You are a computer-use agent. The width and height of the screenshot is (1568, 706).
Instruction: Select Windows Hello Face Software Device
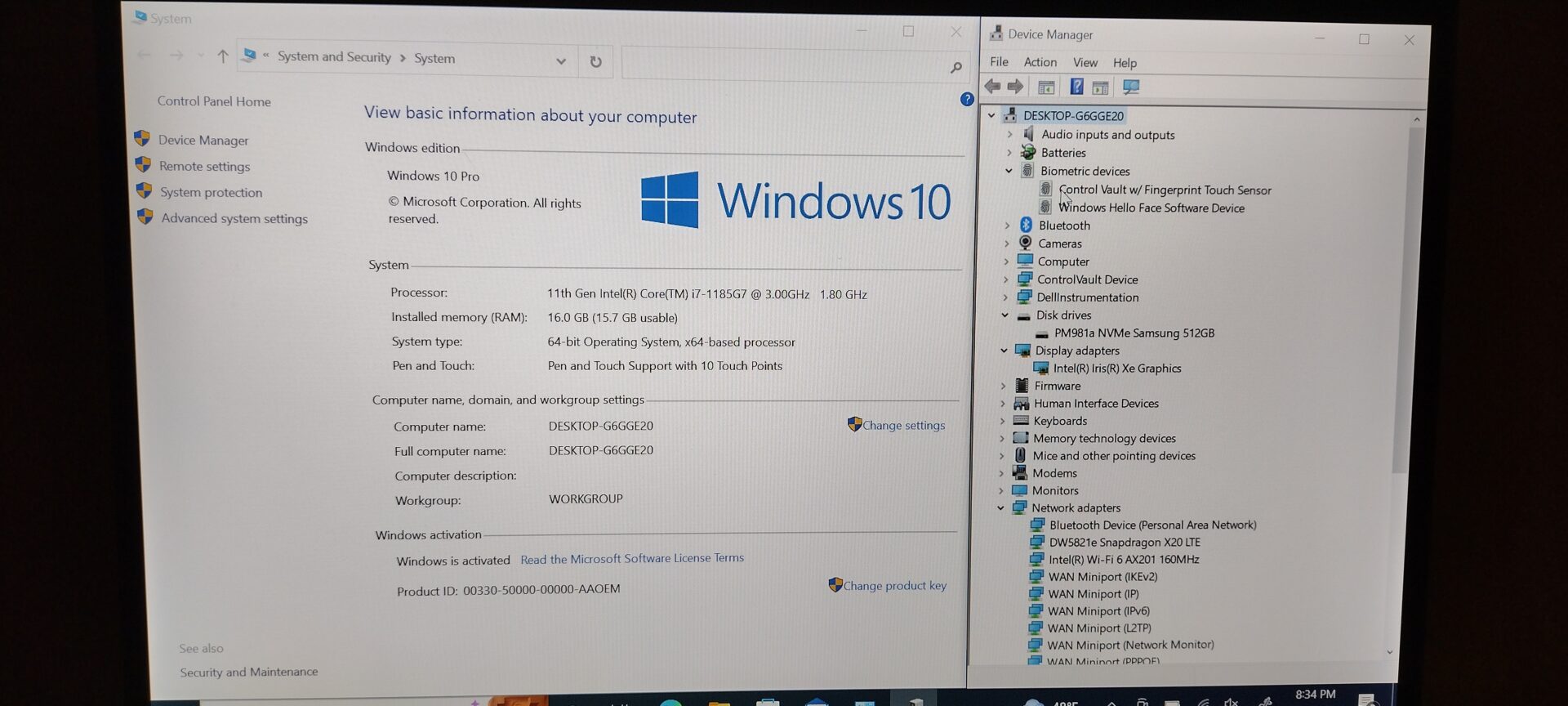[1151, 208]
